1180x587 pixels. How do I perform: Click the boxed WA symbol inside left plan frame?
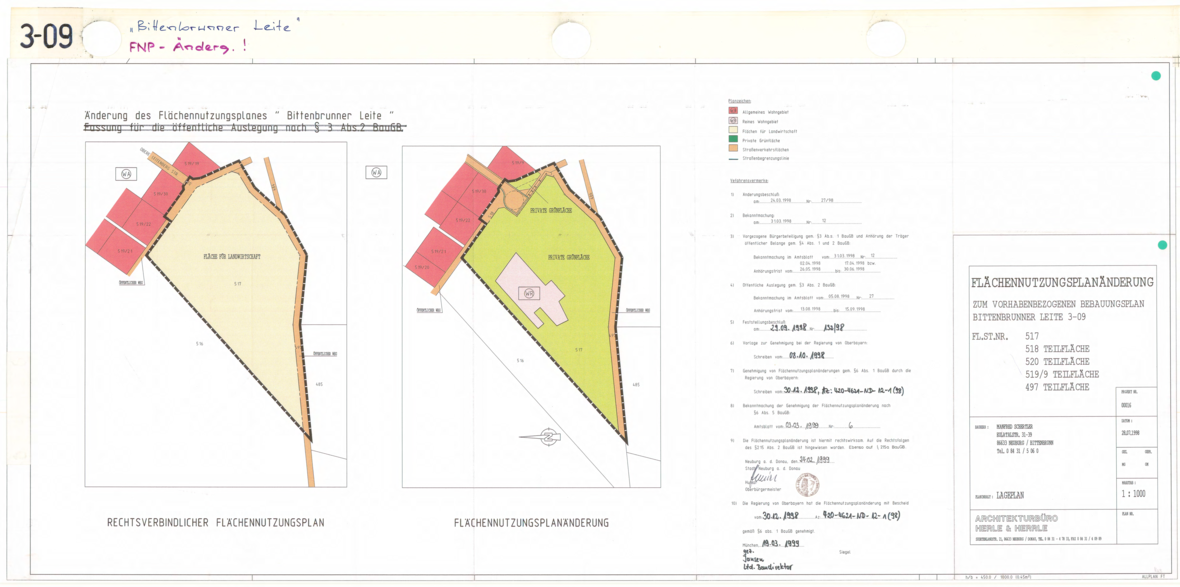pyautogui.click(x=126, y=174)
